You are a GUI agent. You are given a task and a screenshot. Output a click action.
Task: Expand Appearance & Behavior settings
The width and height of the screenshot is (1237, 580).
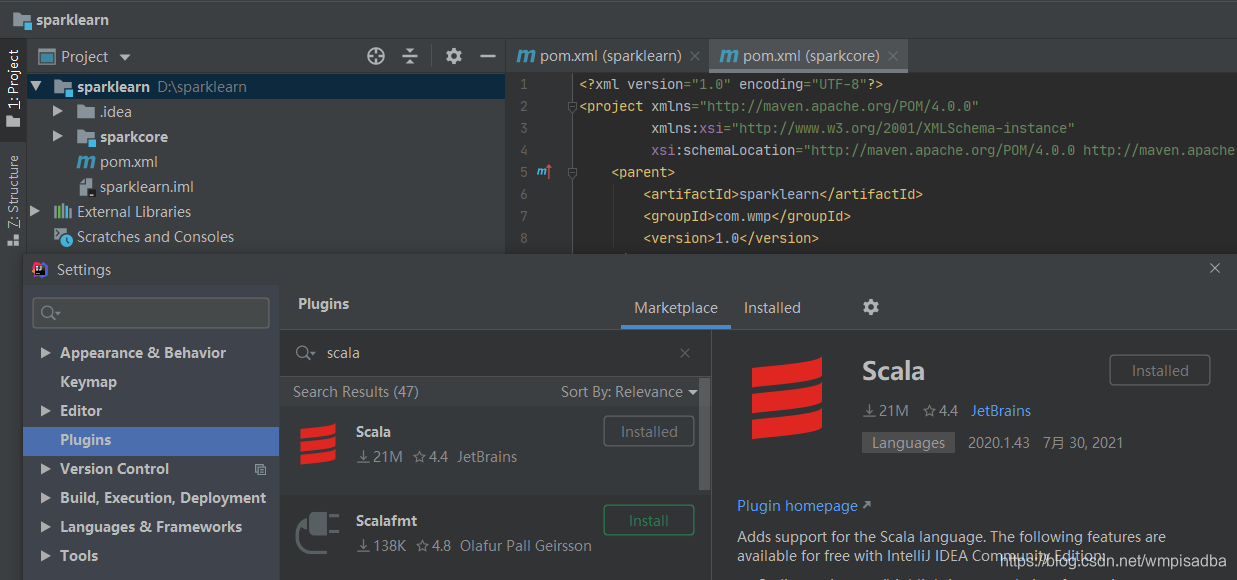(46, 353)
